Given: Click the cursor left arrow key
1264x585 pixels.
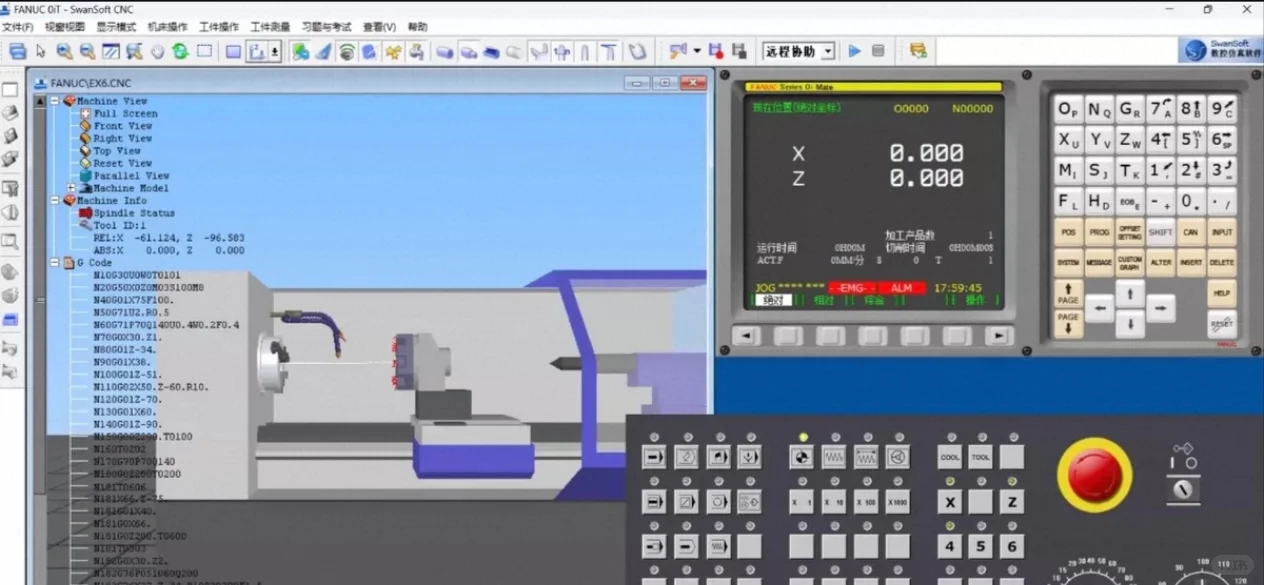Looking at the screenshot, I should [x=1100, y=309].
